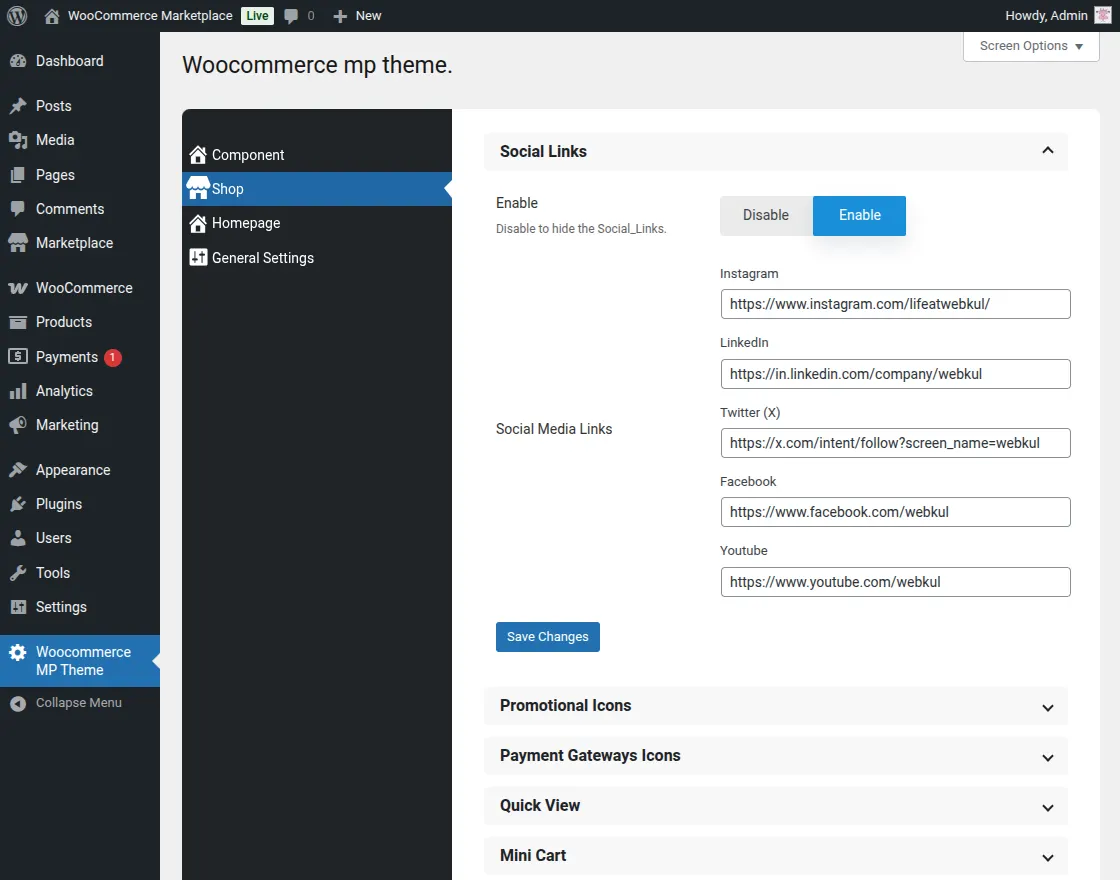Click the Youtube URL field
The height and width of the screenshot is (880, 1120).
tap(895, 582)
